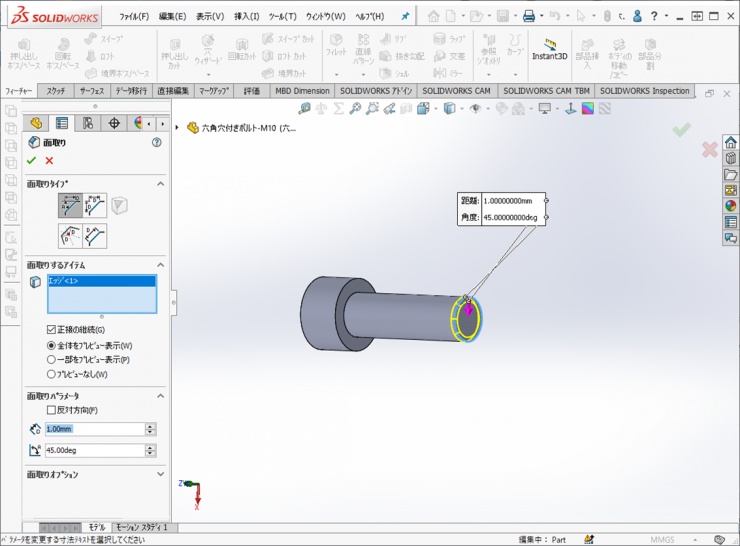Click the green checkmark to accept chamfer
The width and height of the screenshot is (740, 546).
[x=32, y=160]
